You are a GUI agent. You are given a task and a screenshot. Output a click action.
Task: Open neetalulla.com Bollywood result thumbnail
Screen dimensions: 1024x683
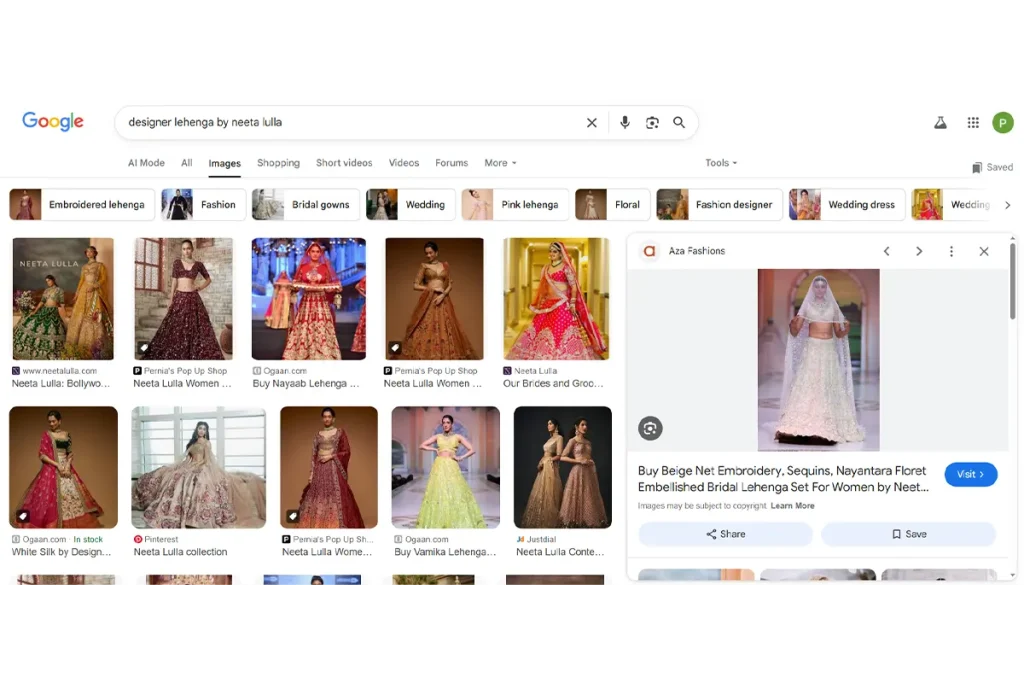point(63,299)
